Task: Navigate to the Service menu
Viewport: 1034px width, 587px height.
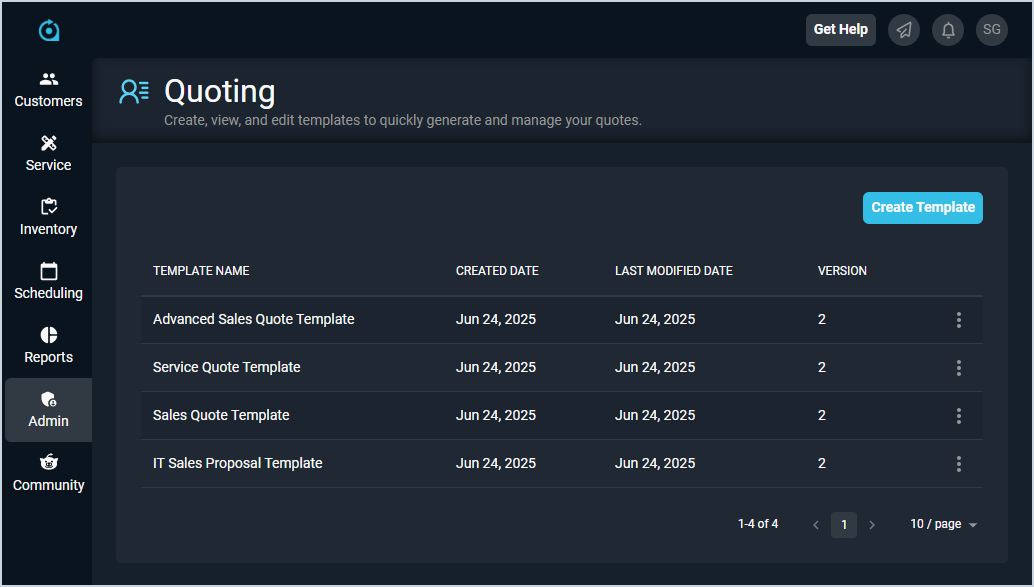Action: coord(48,154)
